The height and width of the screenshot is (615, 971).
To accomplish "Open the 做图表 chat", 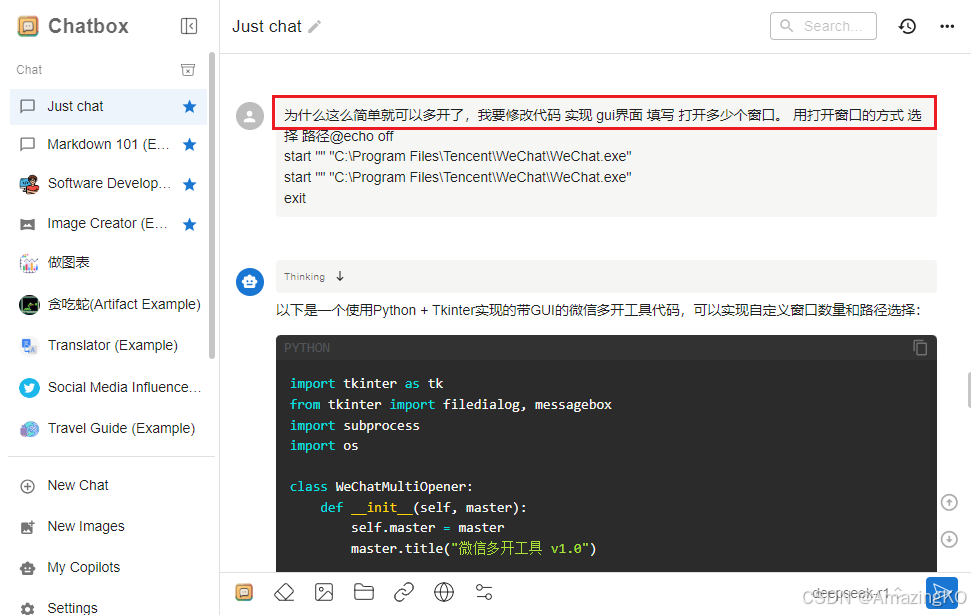I will (x=108, y=263).
